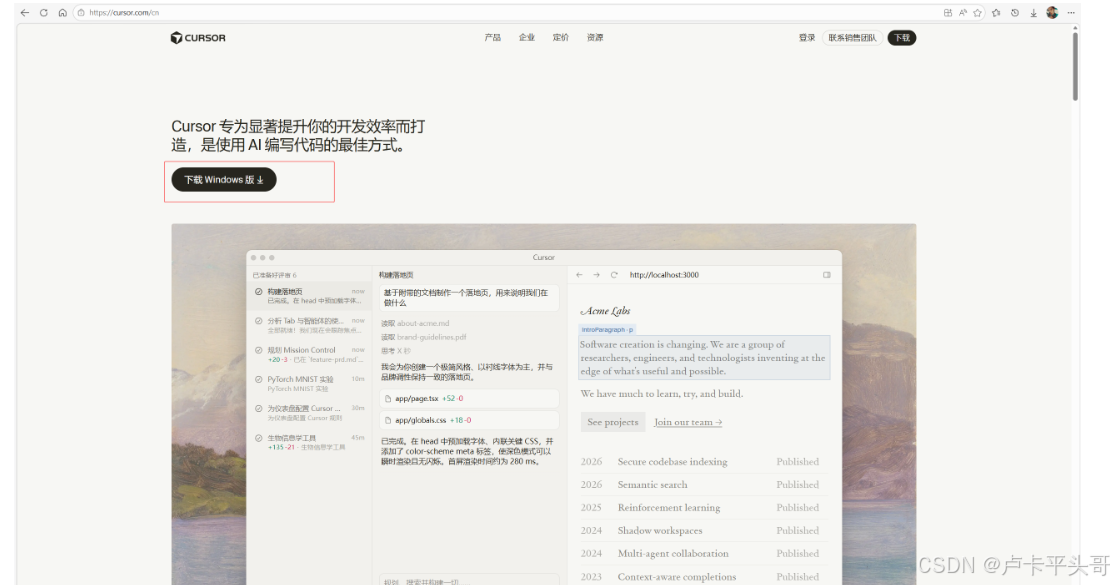Select the 规划 Mission Control task row
1114x585 pixels.
[x=310, y=354]
